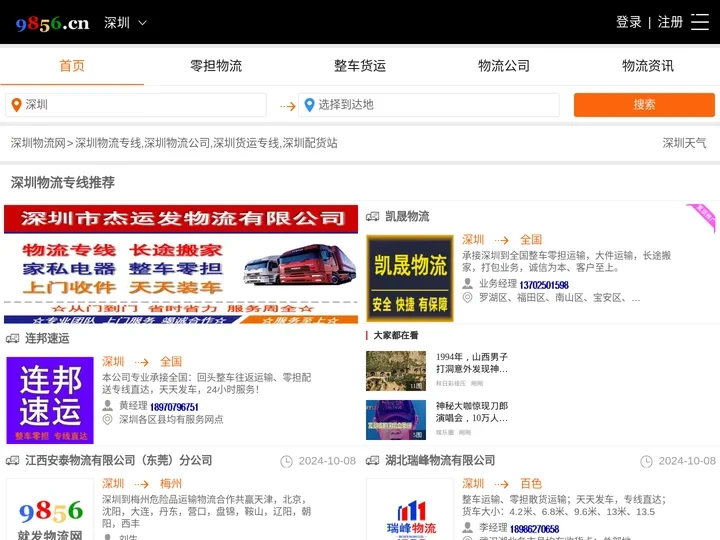Image resolution: width=720 pixels, height=540 pixels.
Task: Open the 深圳市杰运发物流有限公司 banner ad
Action: pos(181,264)
